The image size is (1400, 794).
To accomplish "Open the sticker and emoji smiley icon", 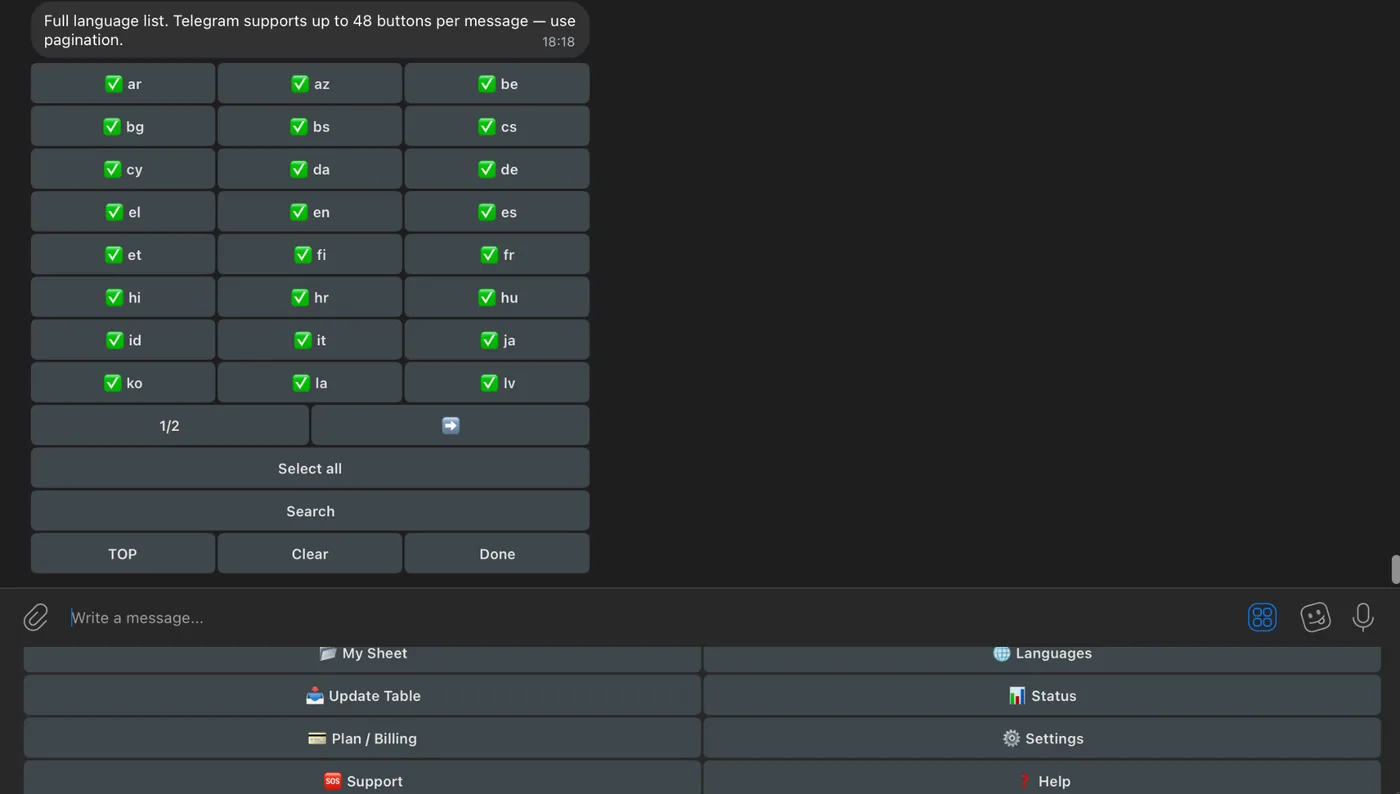I will (1315, 617).
